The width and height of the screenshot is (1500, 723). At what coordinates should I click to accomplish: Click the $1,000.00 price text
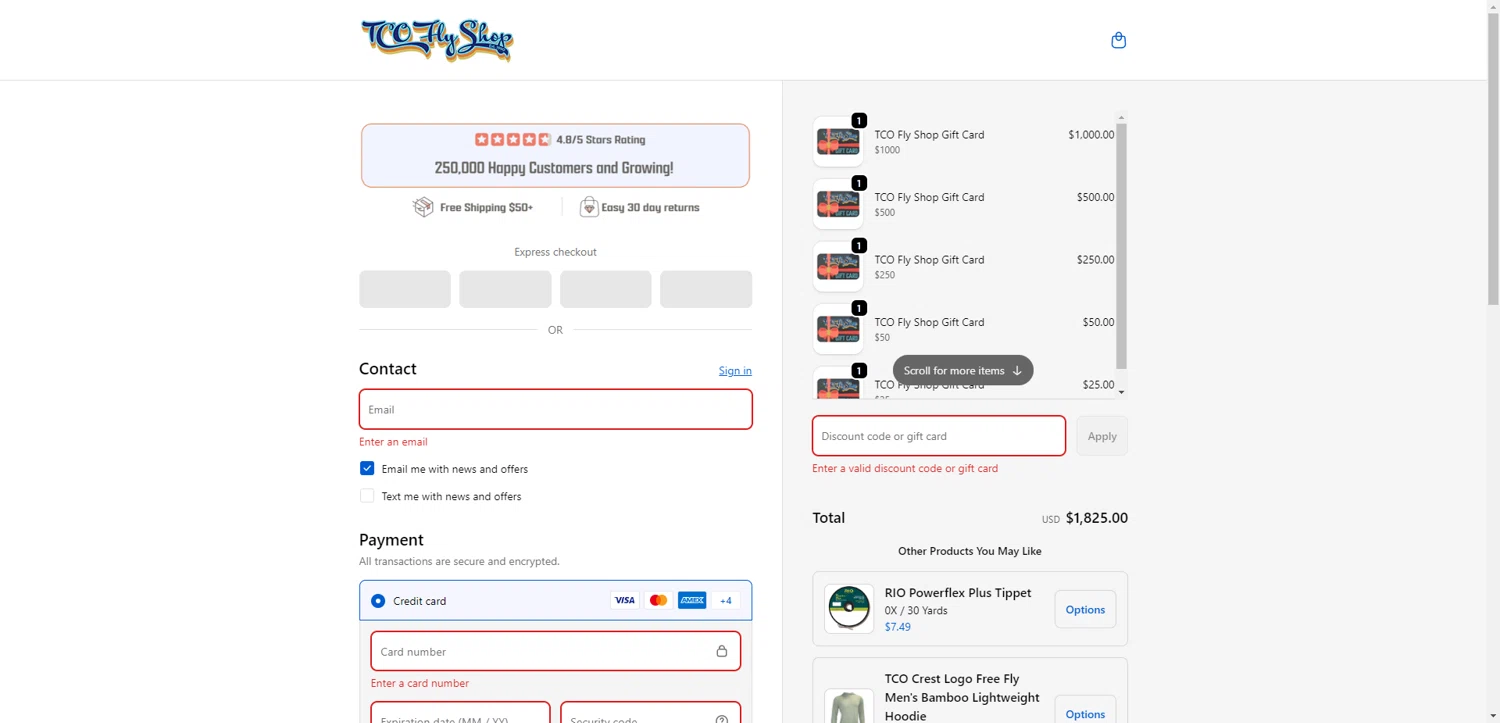click(1091, 135)
